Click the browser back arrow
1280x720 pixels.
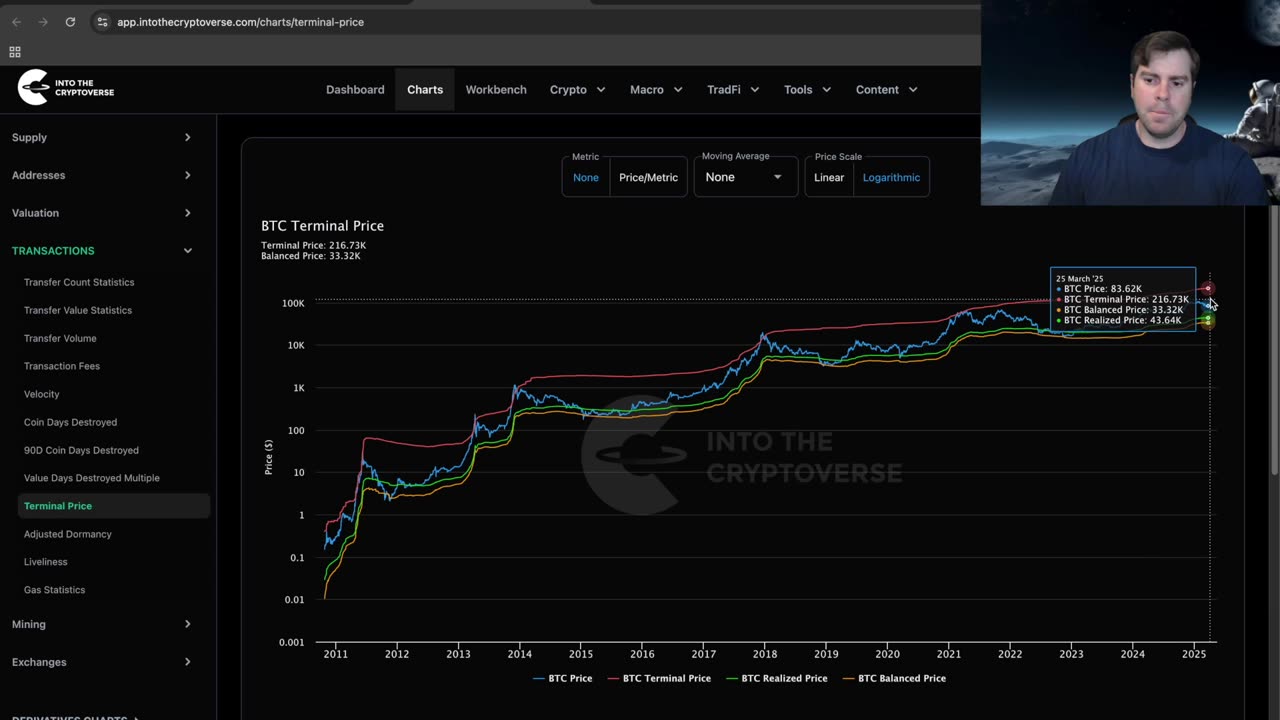16,22
